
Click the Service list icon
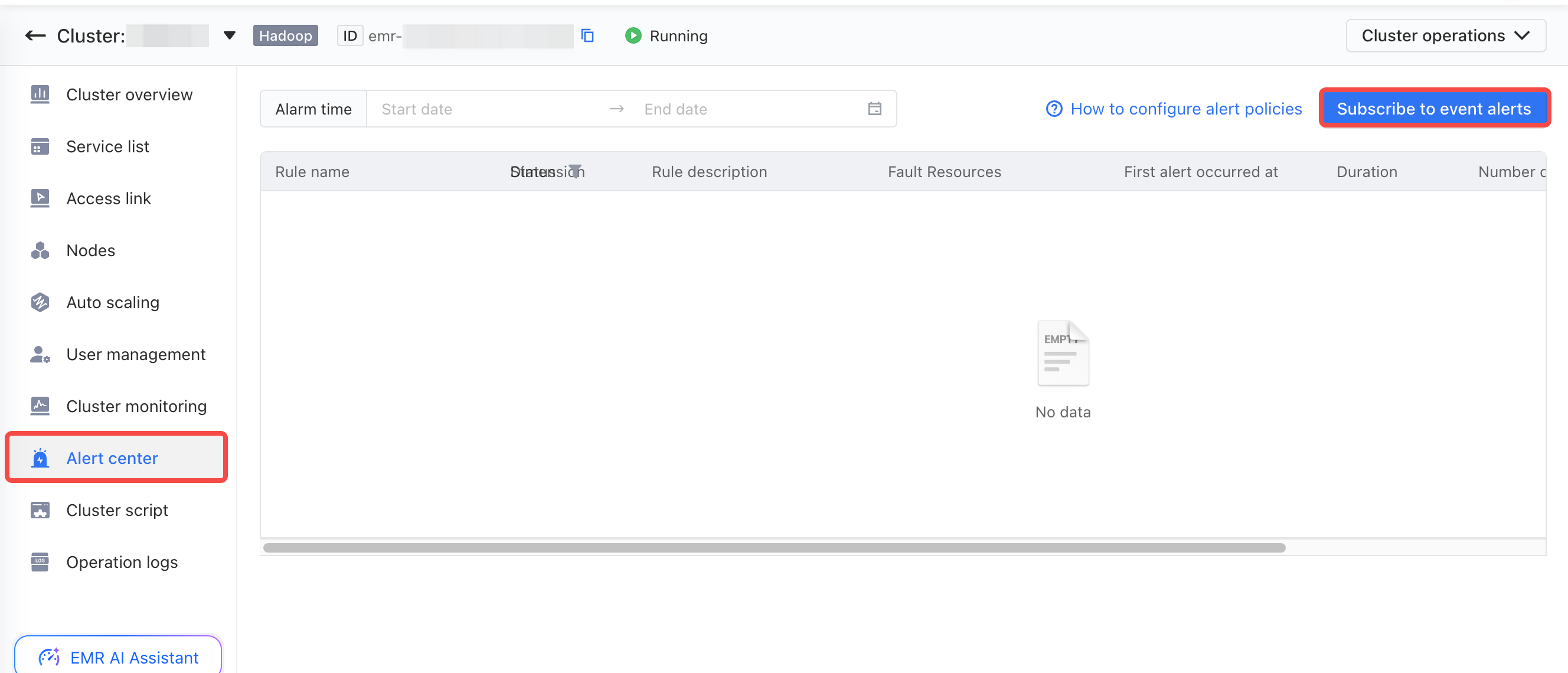40,146
